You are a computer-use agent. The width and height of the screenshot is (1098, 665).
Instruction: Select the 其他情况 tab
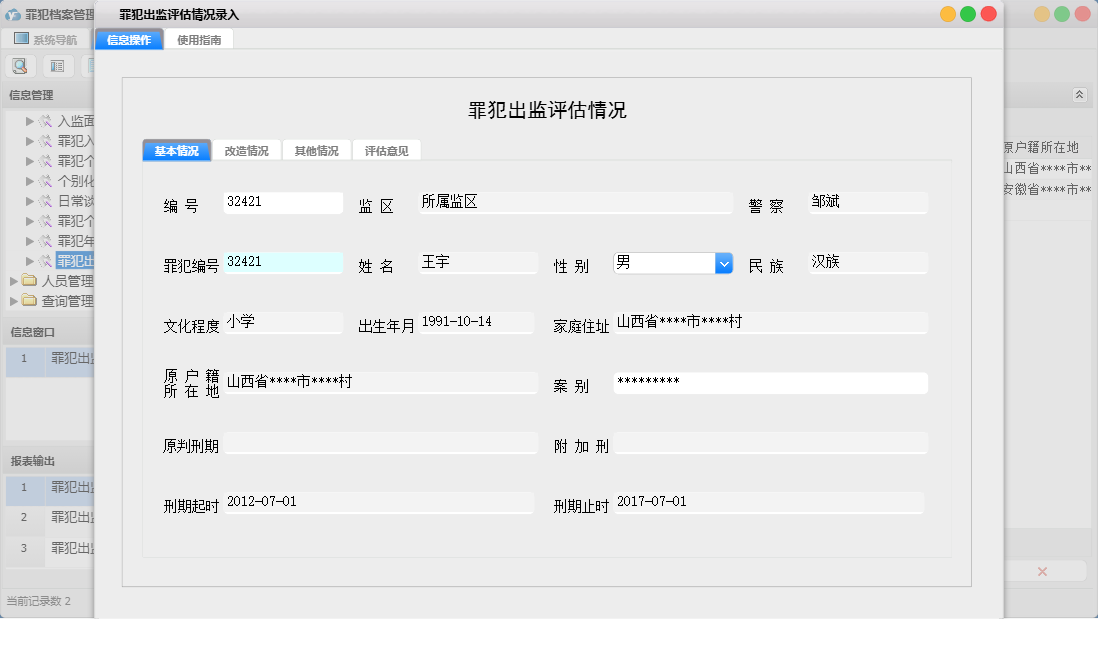(x=318, y=149)
